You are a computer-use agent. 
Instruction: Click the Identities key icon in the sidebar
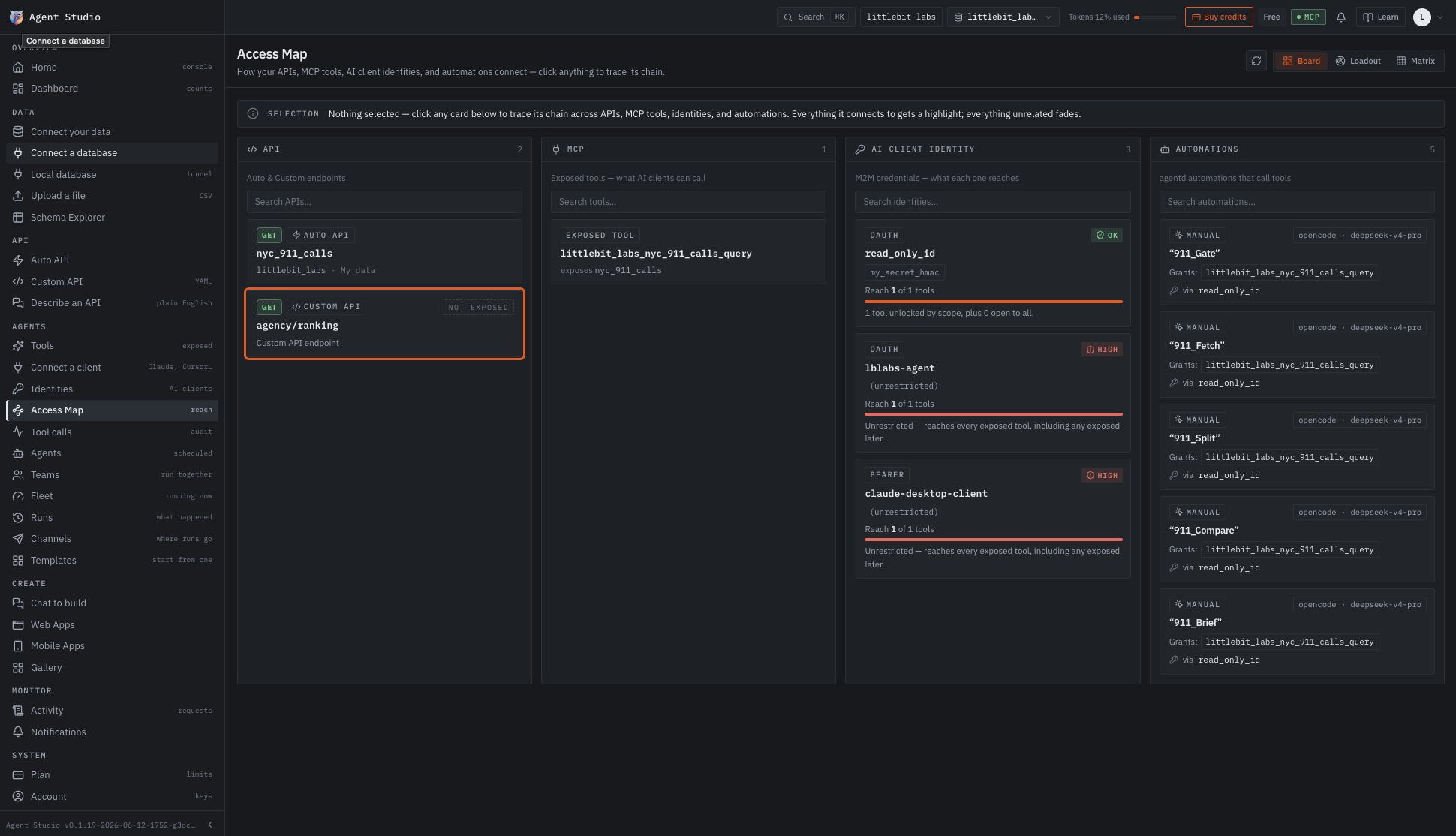pyautogui.click(x=18, y=389)
